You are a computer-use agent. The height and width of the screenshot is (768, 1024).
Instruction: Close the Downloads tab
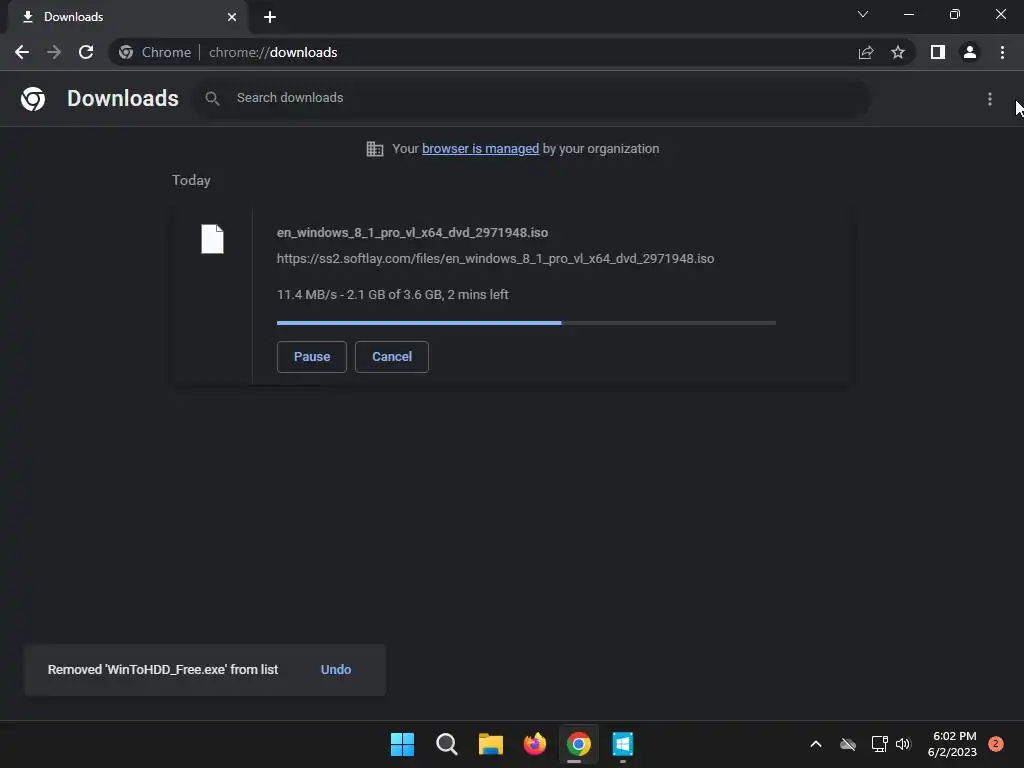click(232, 17)
